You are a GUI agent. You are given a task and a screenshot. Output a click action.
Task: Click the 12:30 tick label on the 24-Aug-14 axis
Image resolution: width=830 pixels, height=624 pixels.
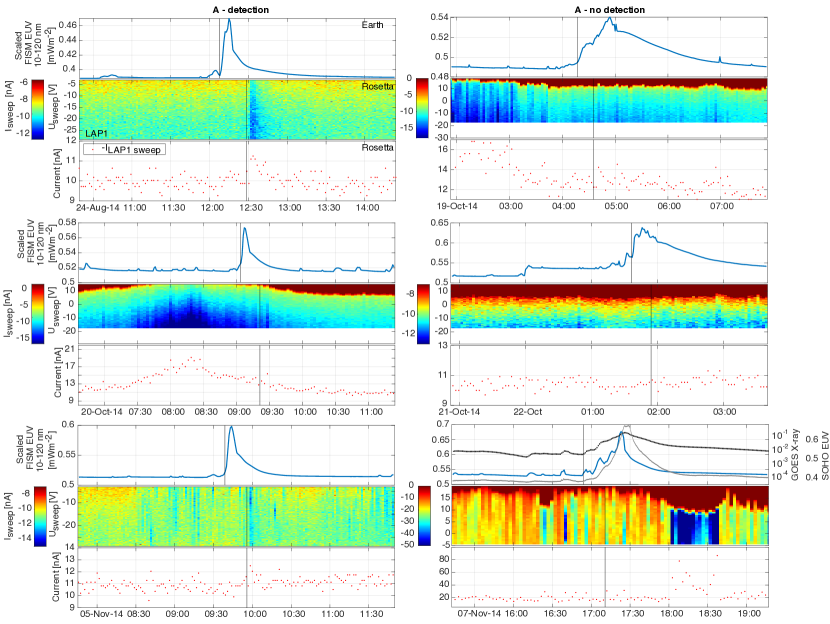pyautogui.click(x=251, y=208)
